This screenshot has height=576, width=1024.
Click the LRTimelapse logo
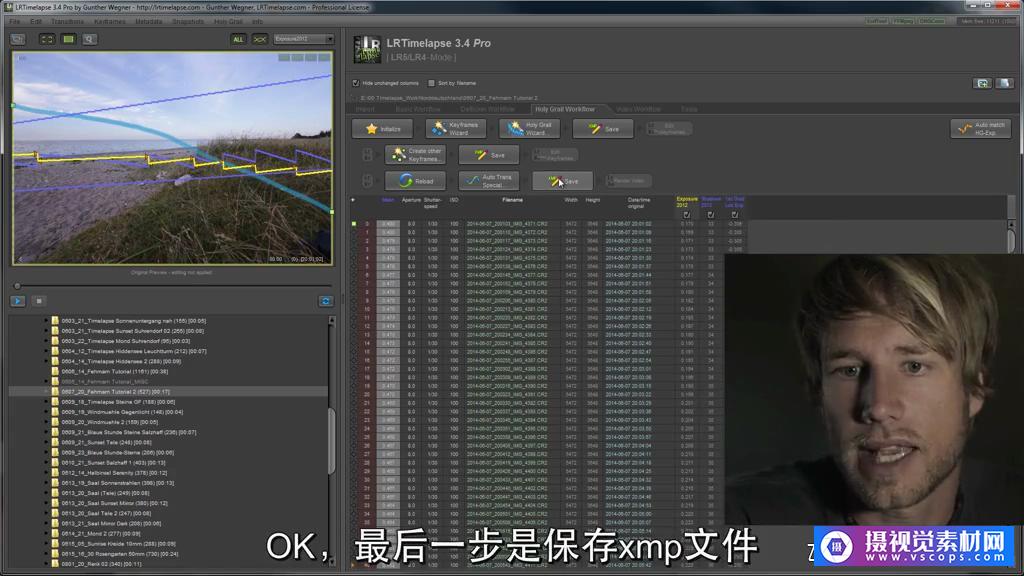[367, 50]
